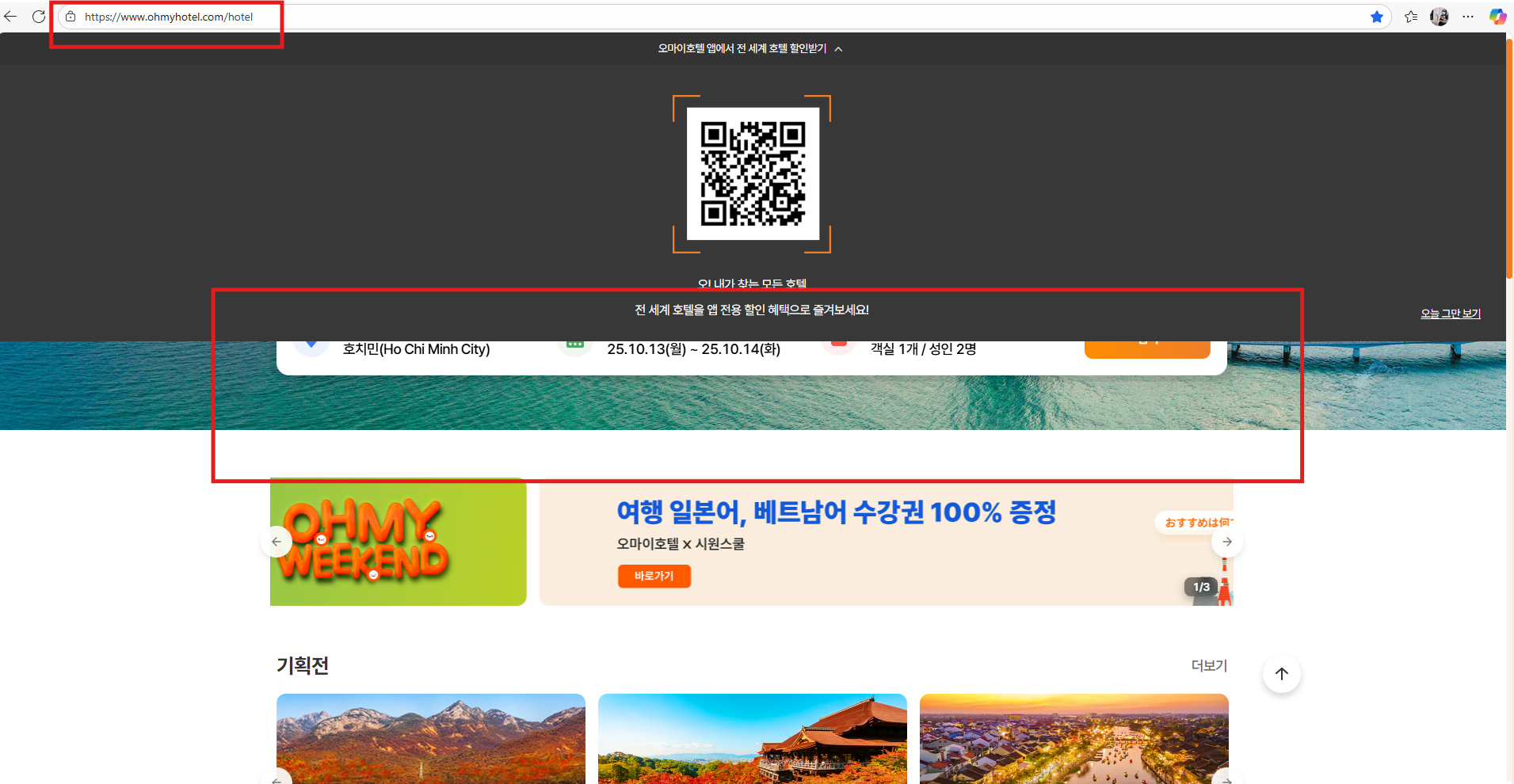Show the previous promo banner slide

pyautogui.click(x=276, y=542)
